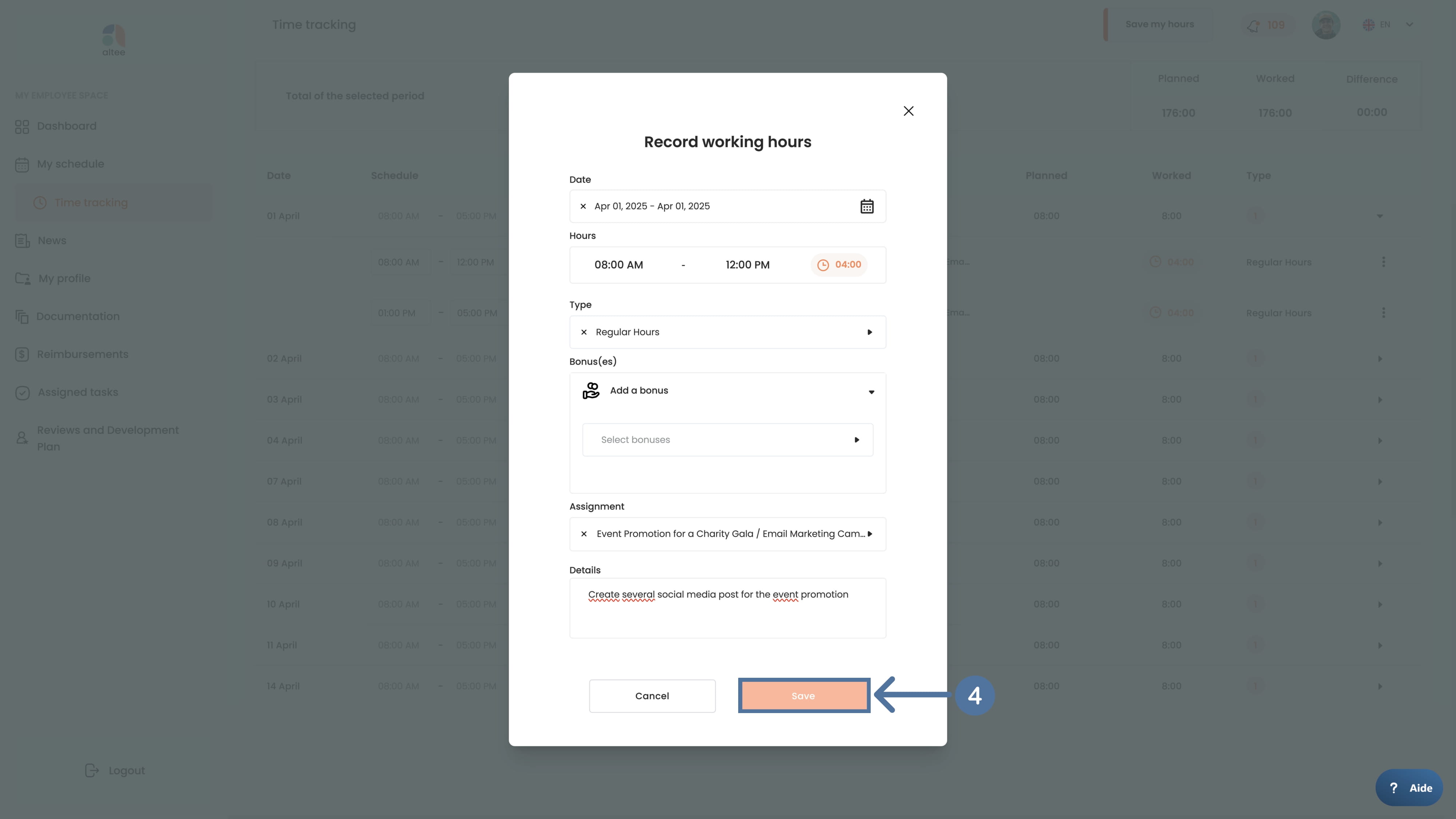Expand the language chevron dropdown

1409,24
